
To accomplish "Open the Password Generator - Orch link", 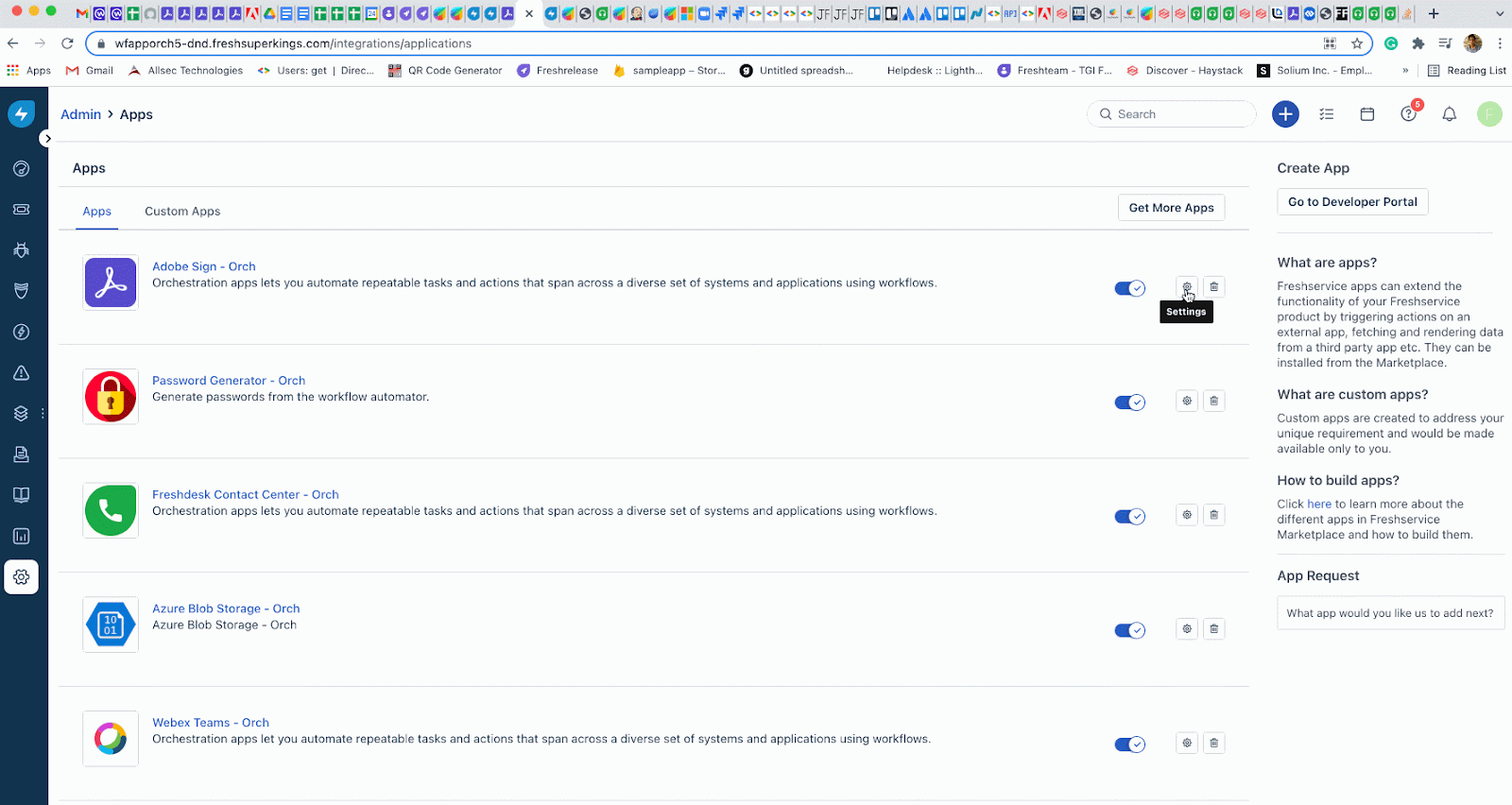I will click(229, 381).
